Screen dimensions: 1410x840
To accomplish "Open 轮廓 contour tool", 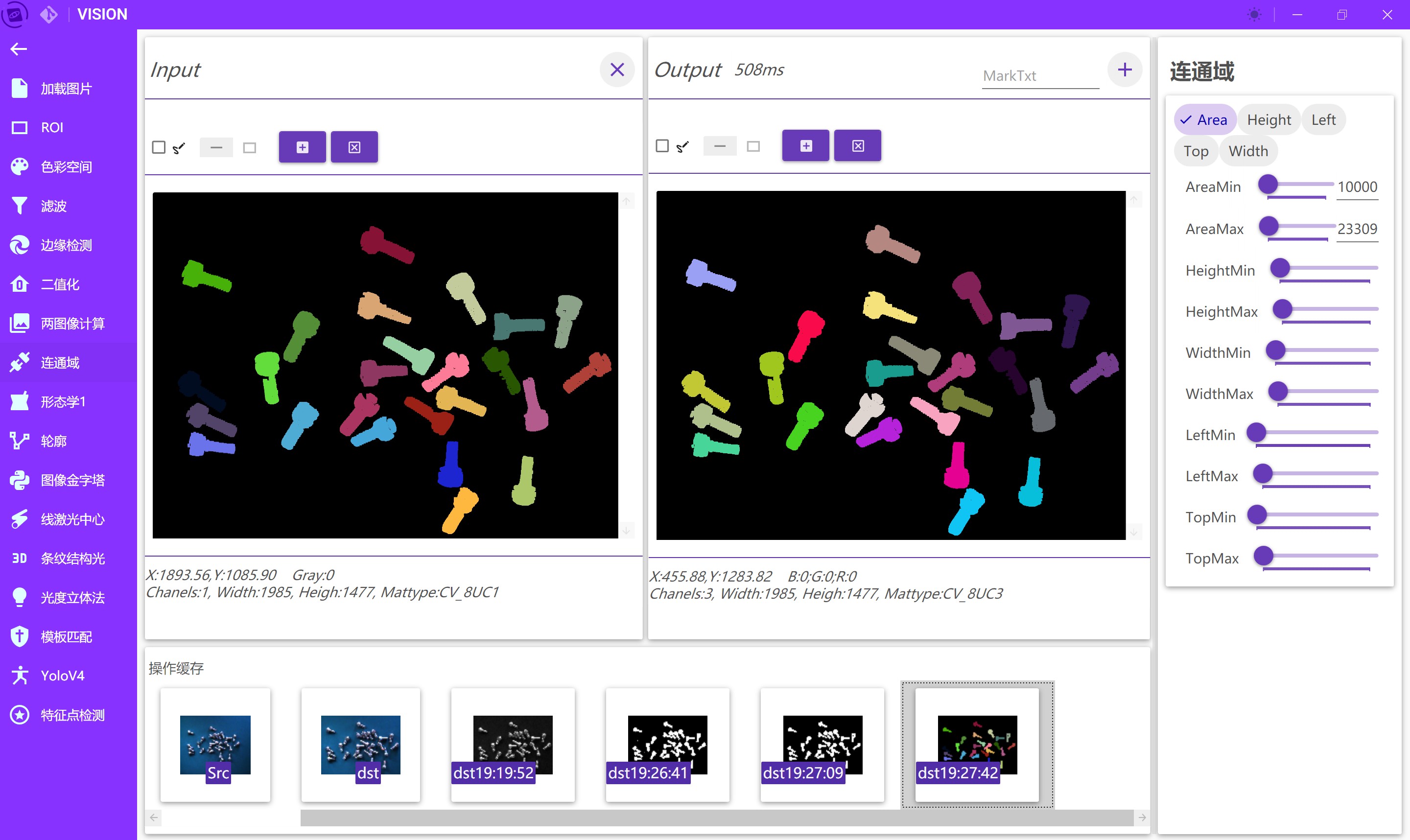I will click(53, 441).
